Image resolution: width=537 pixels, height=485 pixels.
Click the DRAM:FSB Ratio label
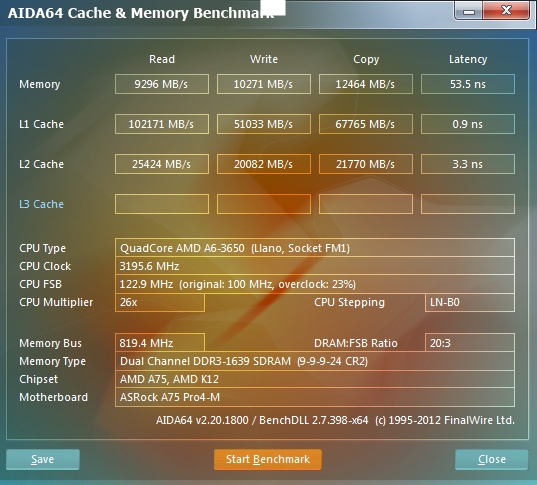pos(355,343)
